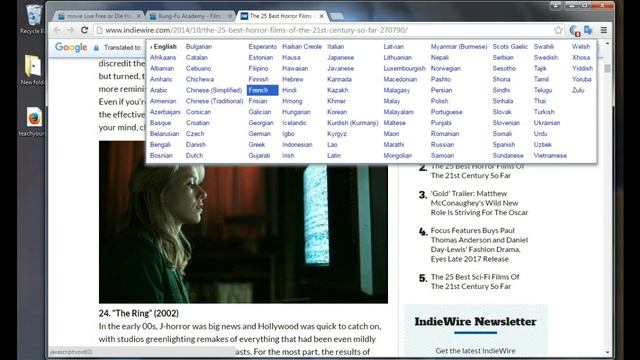Viewport: 640px width, 360px height.
Task: Select Esperanto from the language list
Action: click(x=262, y=47)
